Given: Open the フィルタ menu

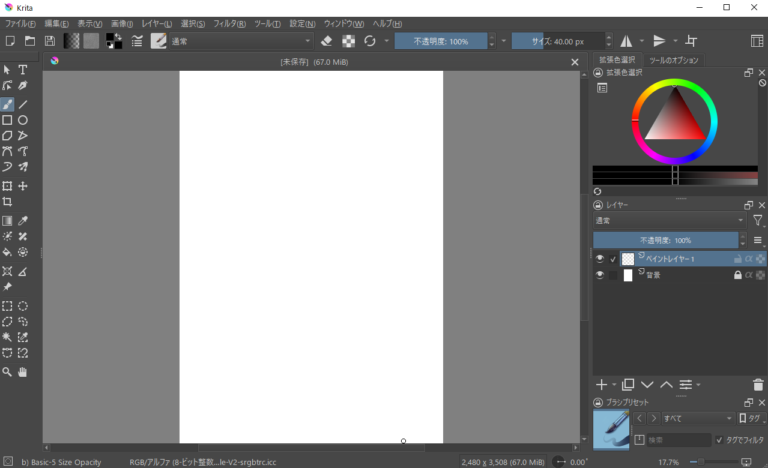Looking at the screenshot, I should pyautogui.click(x=230, y=23).
